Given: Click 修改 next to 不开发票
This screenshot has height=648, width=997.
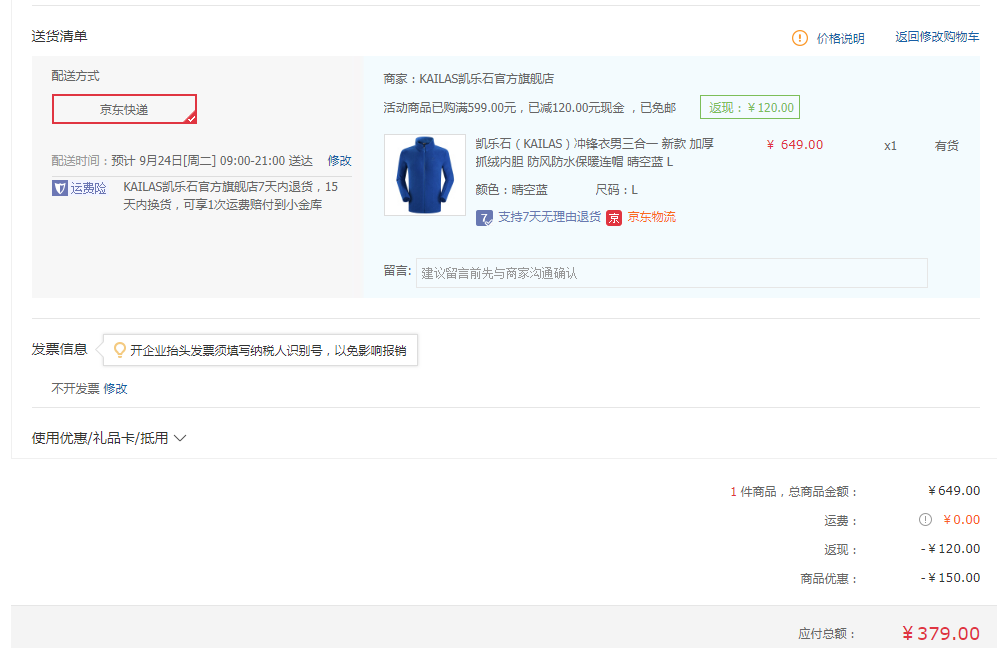Looking at the screenshot, I should (115, 389).
